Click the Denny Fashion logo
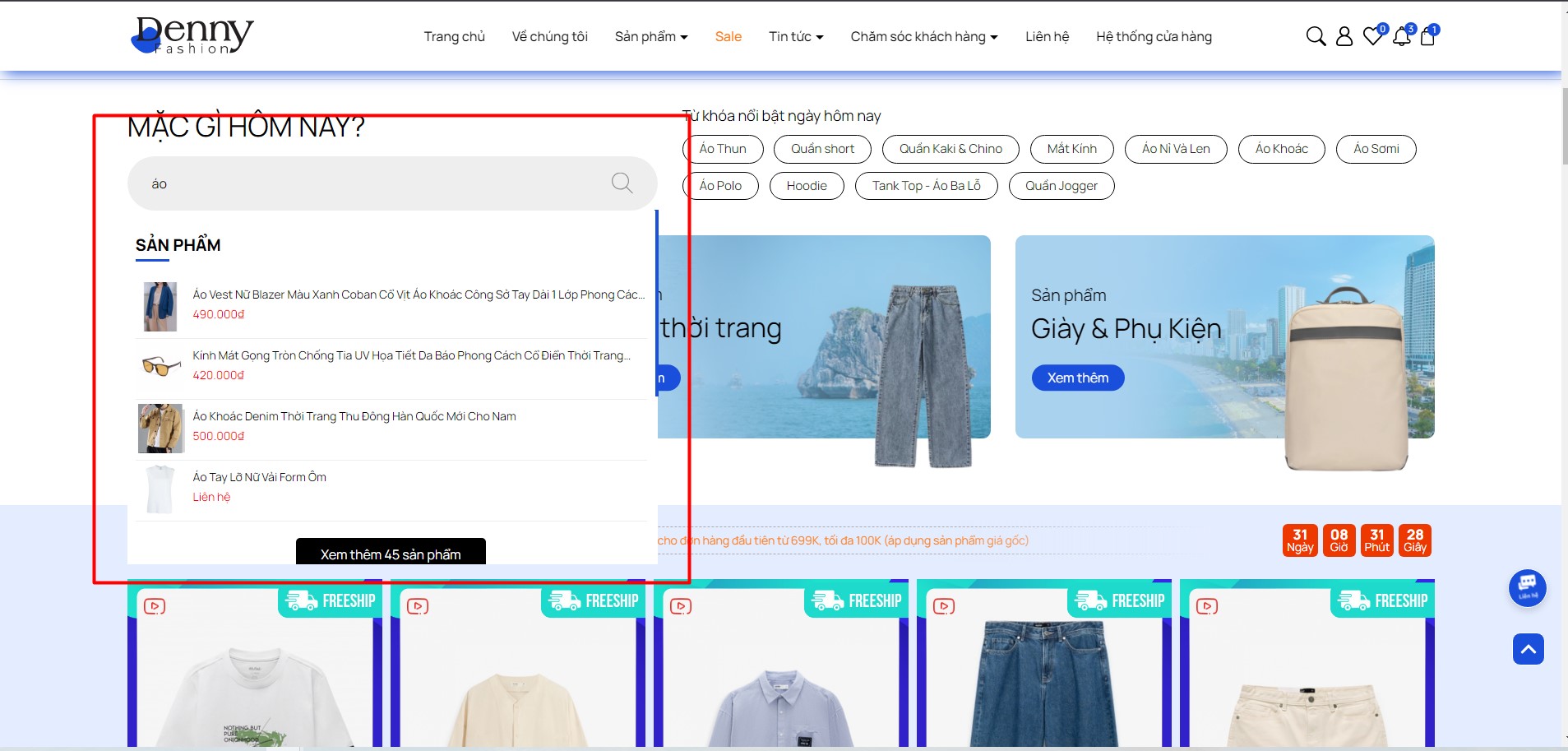Screen dimensions: 1568x751 point(192,35)
